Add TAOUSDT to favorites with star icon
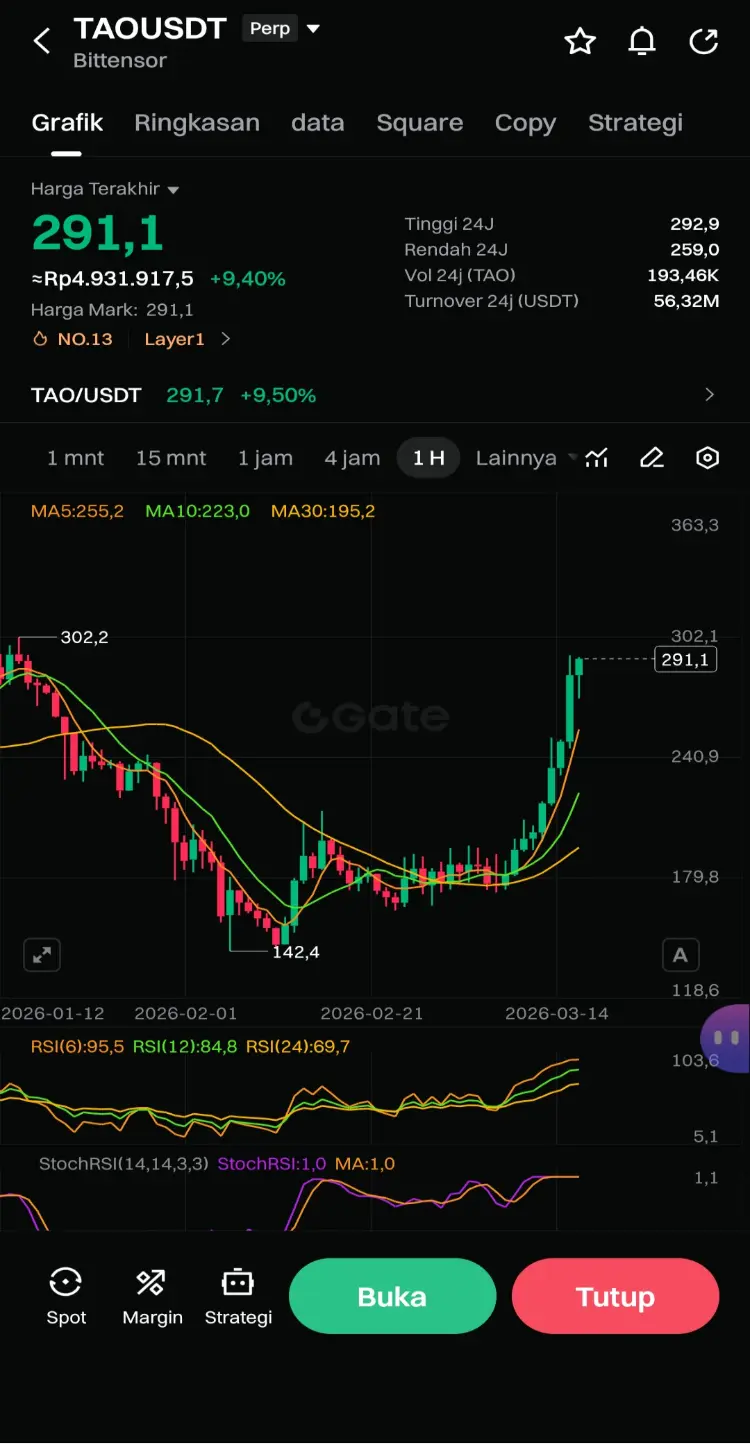Image resolution: width=750 pixels, height=1444 pixels. [580, 41]
